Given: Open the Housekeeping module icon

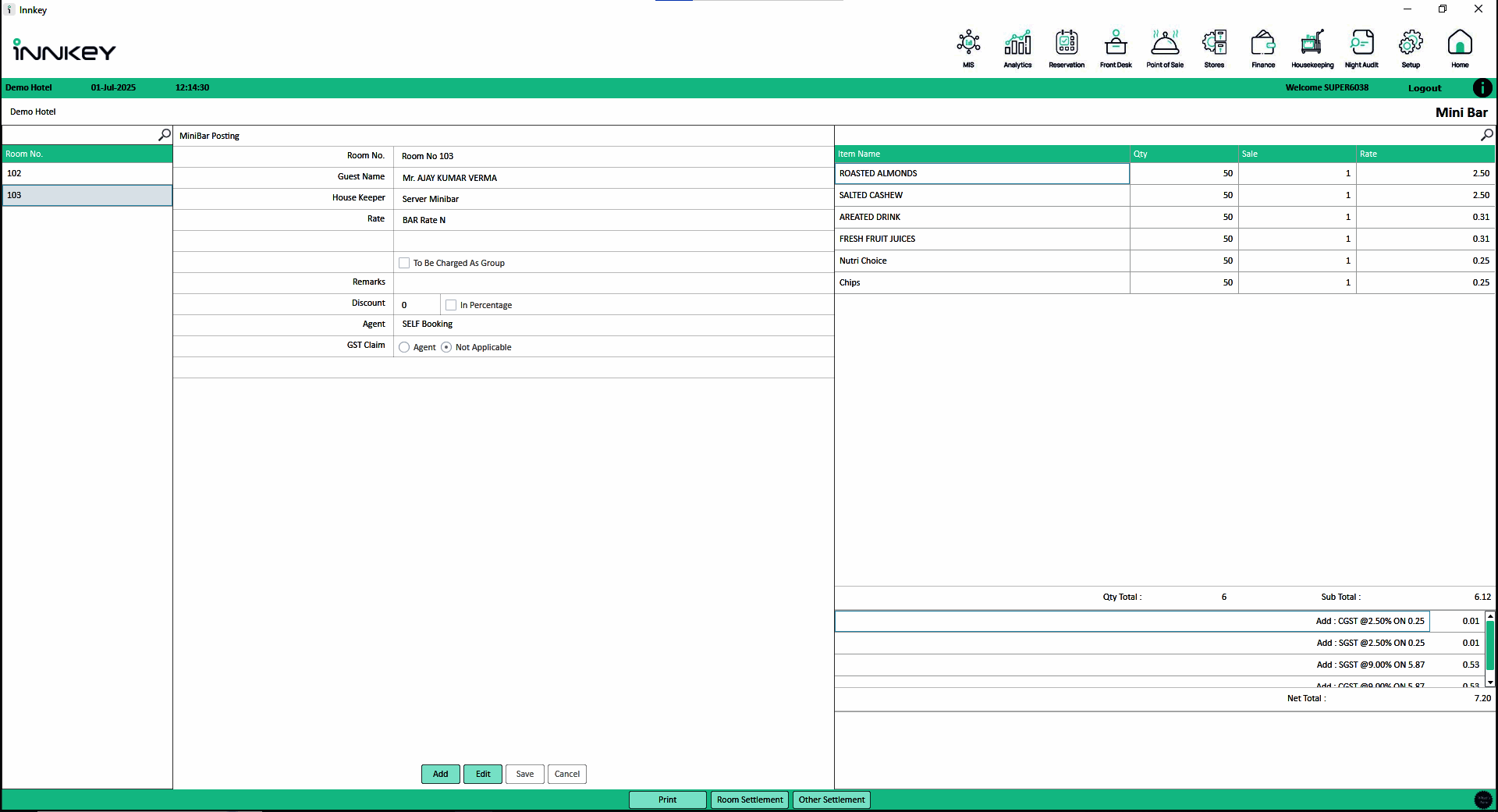Looking at the screenshot, I should [1312, 49].
